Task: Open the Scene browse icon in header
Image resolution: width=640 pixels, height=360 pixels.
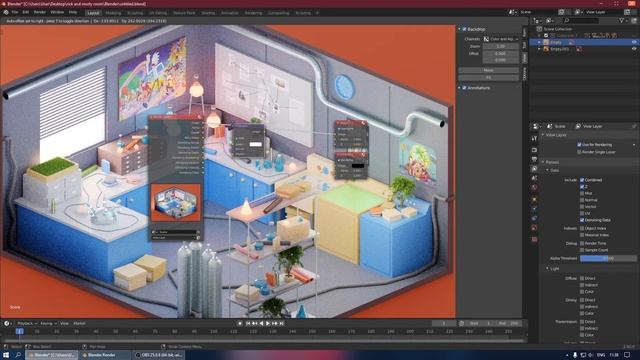Action: 513,12
